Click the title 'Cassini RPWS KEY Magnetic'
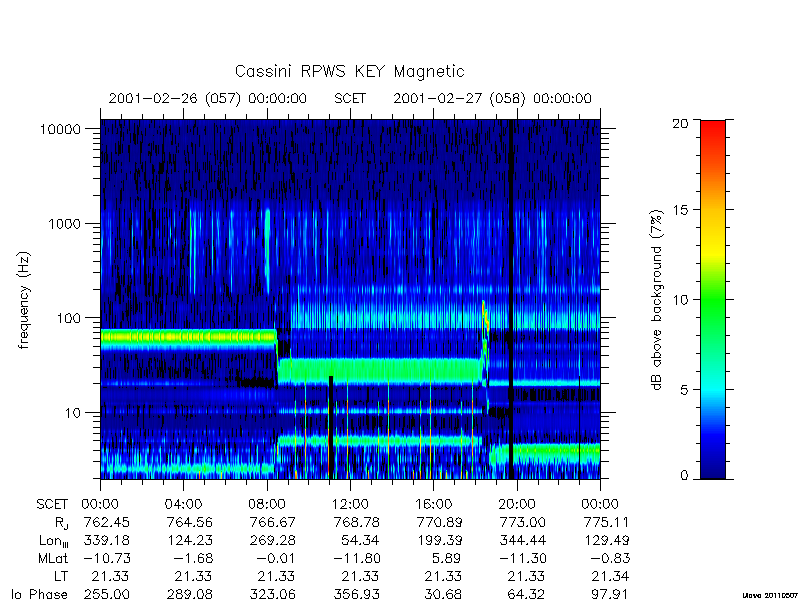This screenshot has height=600, width=800. pyautogui.click(x=349, y=71)
